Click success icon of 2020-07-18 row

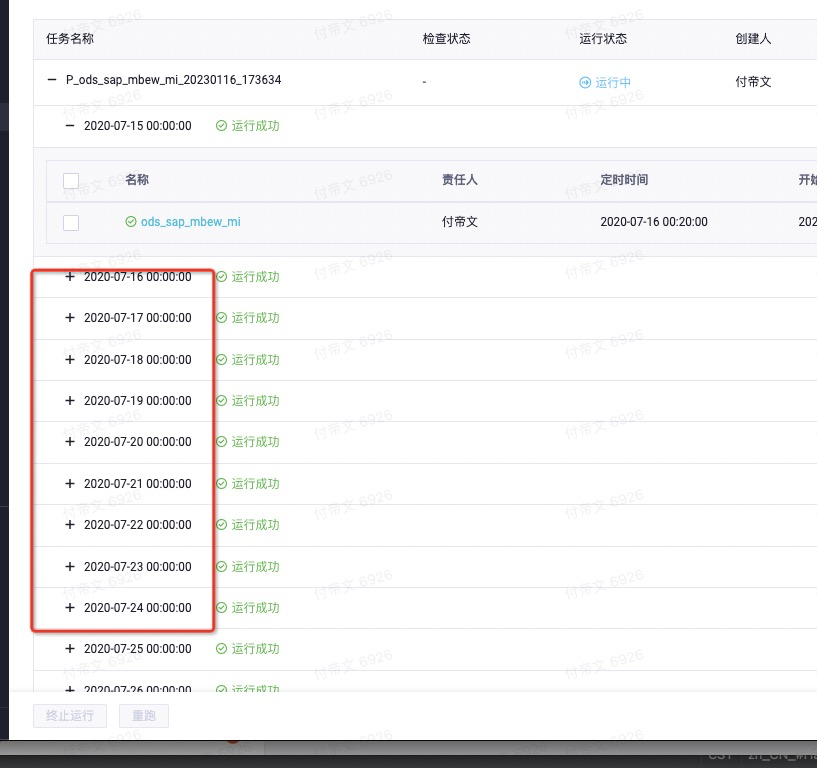221,360
